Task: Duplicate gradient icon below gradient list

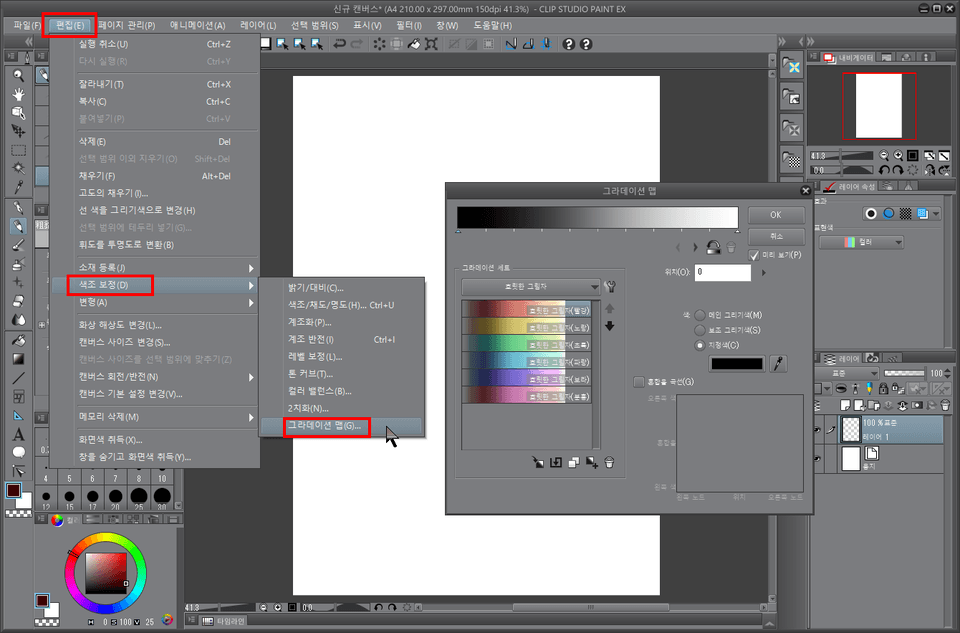Action: coord(574,463)
